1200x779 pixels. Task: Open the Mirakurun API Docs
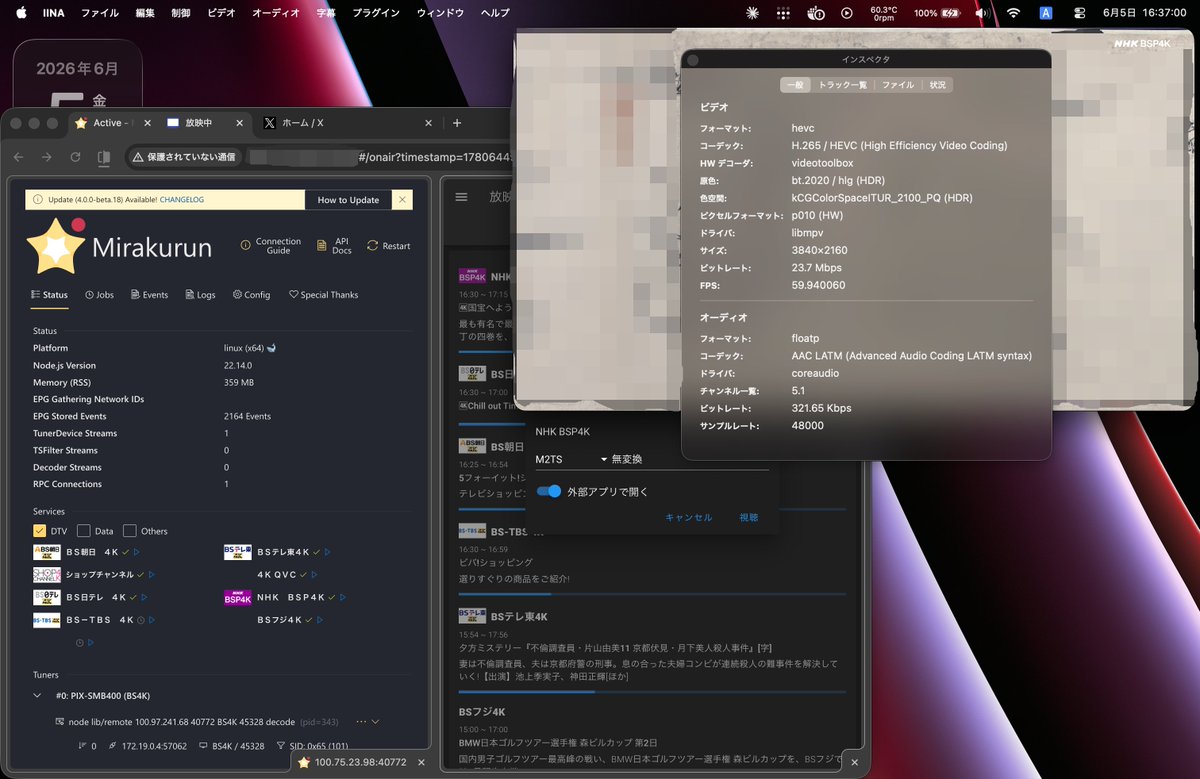click(x=334, y=246)
